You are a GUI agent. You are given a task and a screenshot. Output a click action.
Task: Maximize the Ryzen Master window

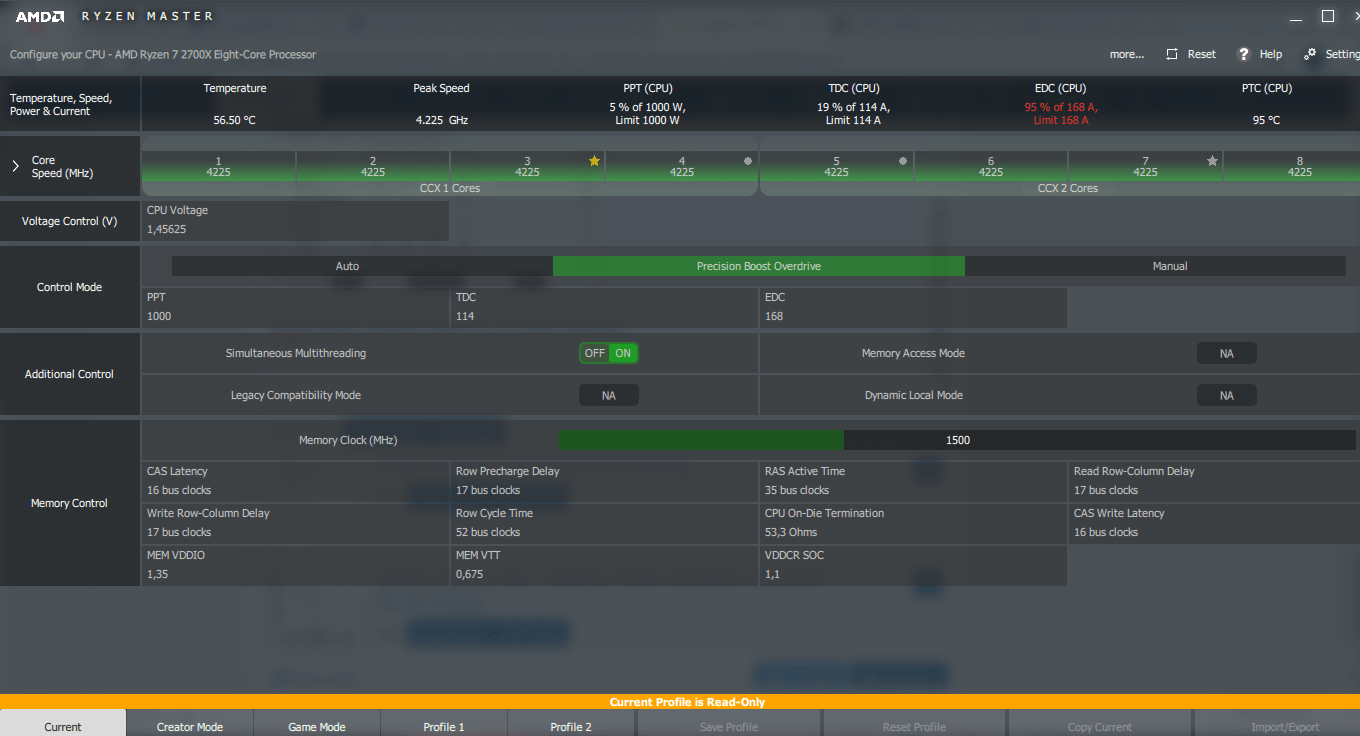(x=1328, y=16)
